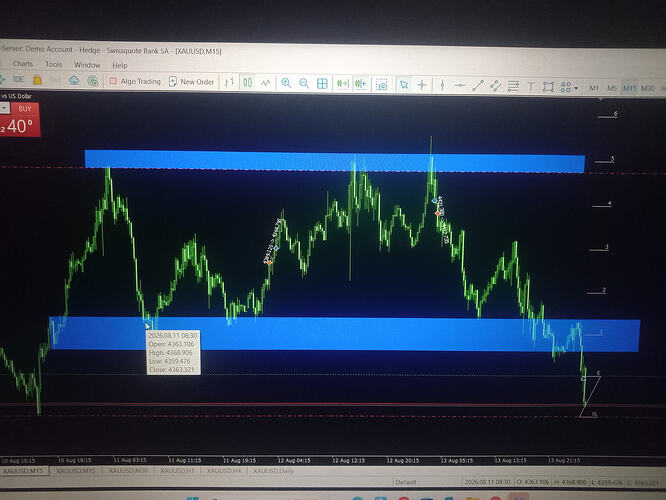Select the equidistant channel tool
This screenshot has width=666, height=500.
(x=495, y=86)
